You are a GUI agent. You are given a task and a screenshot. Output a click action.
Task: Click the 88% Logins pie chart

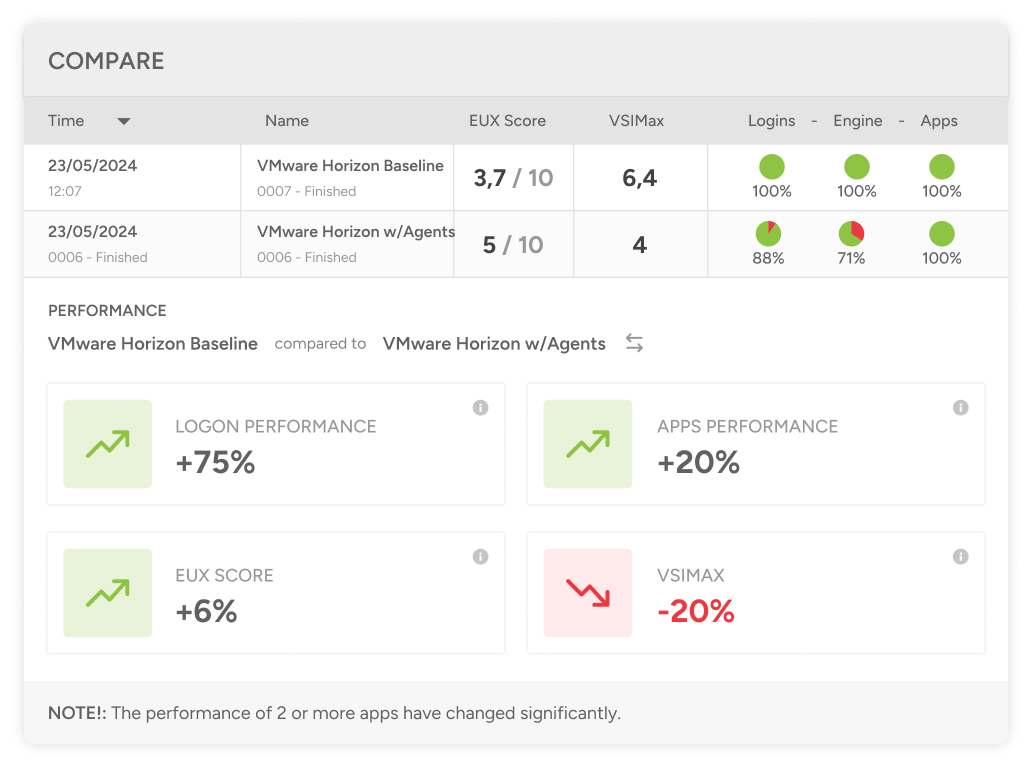pos(768,234)
